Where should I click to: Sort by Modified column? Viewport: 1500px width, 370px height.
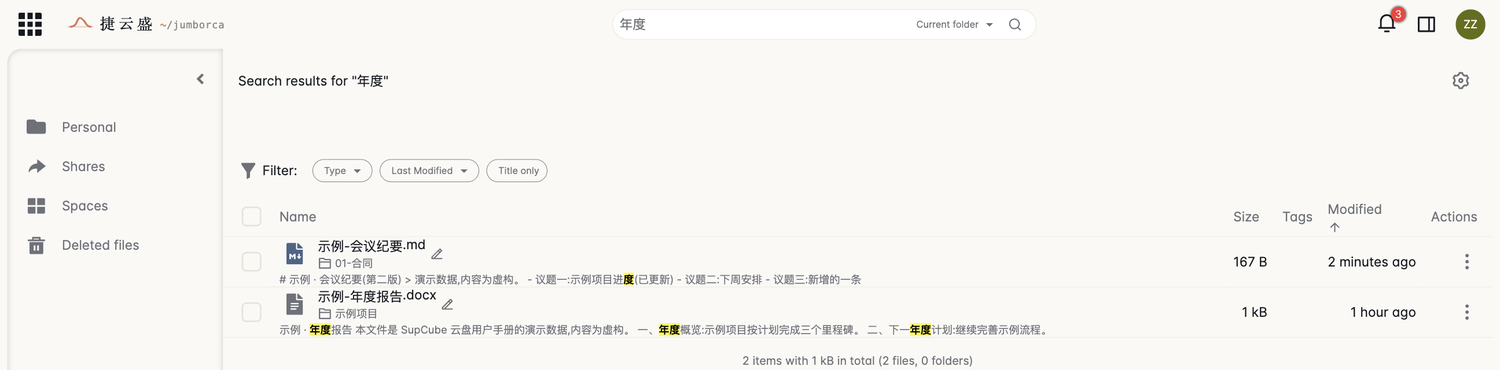(1355, 209)
